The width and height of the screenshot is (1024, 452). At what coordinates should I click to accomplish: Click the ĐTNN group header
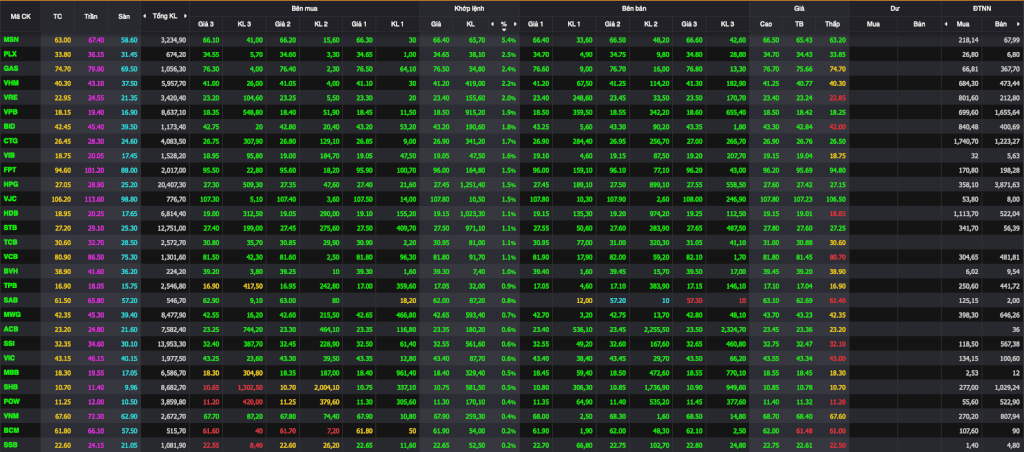pyautogui.click(x=982, y=8)
